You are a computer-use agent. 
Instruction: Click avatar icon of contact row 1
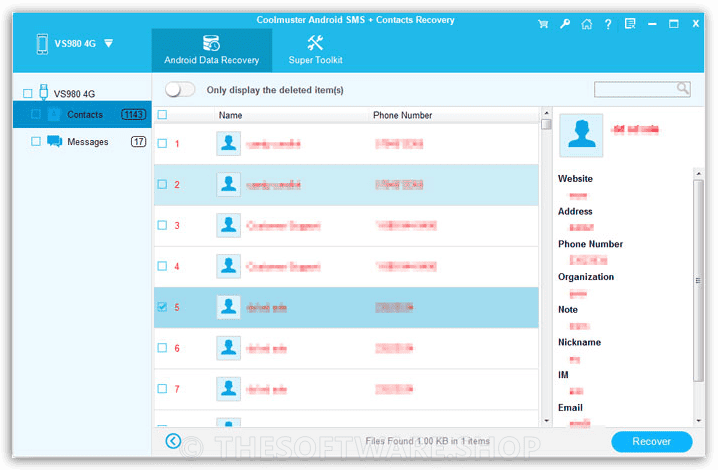228,143
